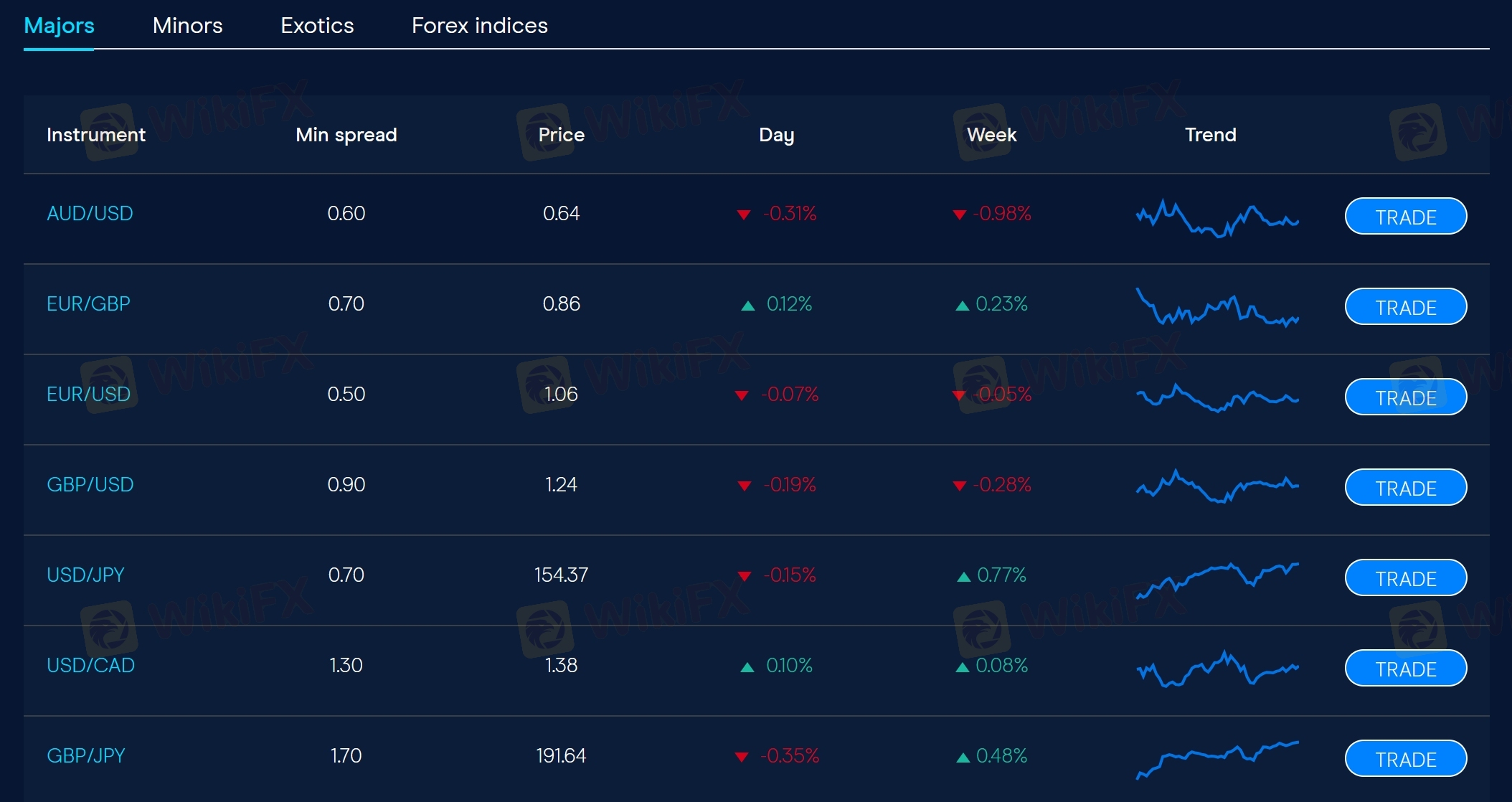The image size is (1512, 802).
Task: Open the GBP/JPY instrument link
Action: pyautogui.click(x=85, y=756)
